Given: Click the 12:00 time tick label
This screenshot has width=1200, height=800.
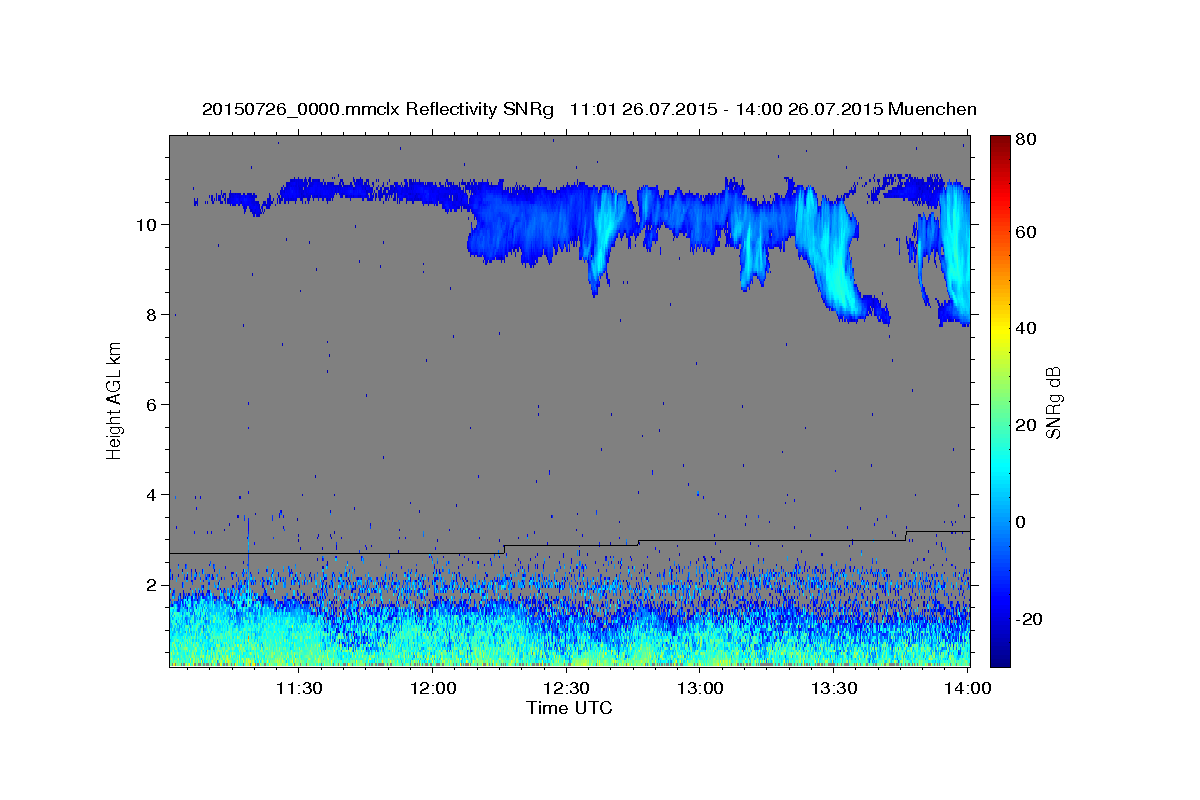Looking at the screenshot, I should coord(433,689).
